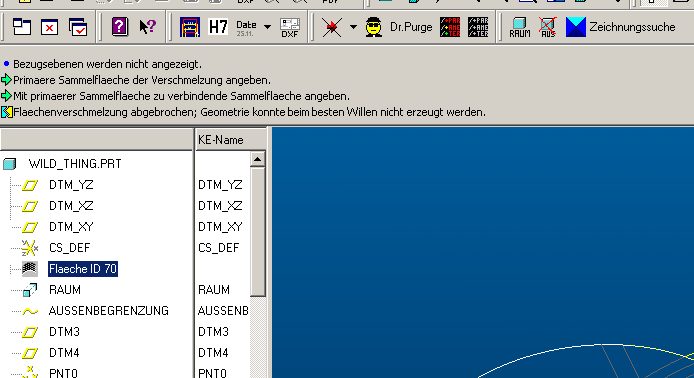Select Flaeche ID 70 surface feature
Image resolution: width=694 pixels, height=378 pixels.
coord(83,269)
